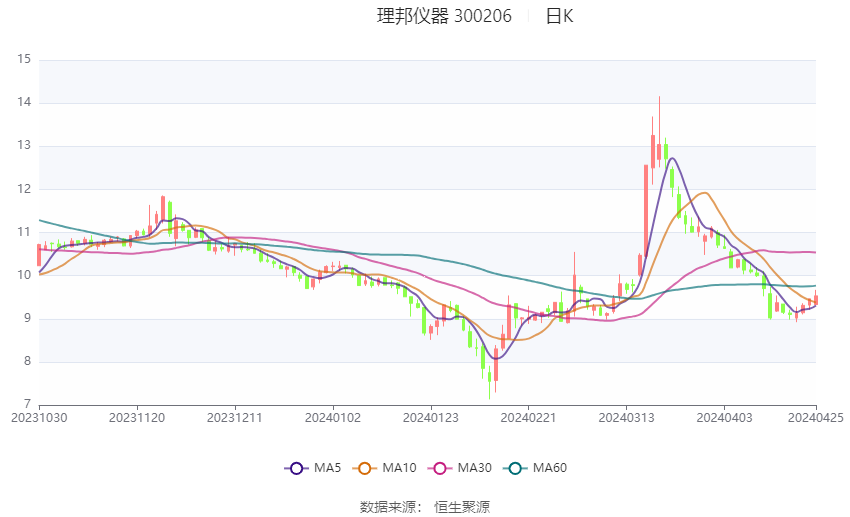Click x-axis date label 20231120
The image size is (850, 517).
pyautogui.click(x=137, y=418)
